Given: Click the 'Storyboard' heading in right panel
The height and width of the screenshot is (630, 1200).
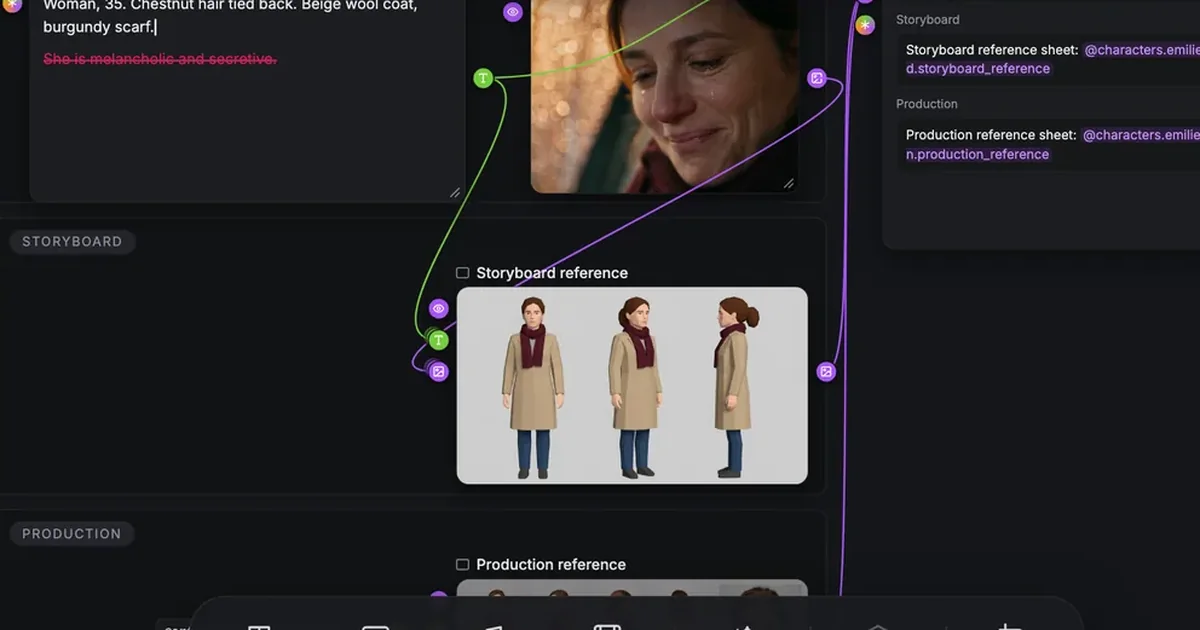Looking at the screenshot, I should click(x=927, y=19).
